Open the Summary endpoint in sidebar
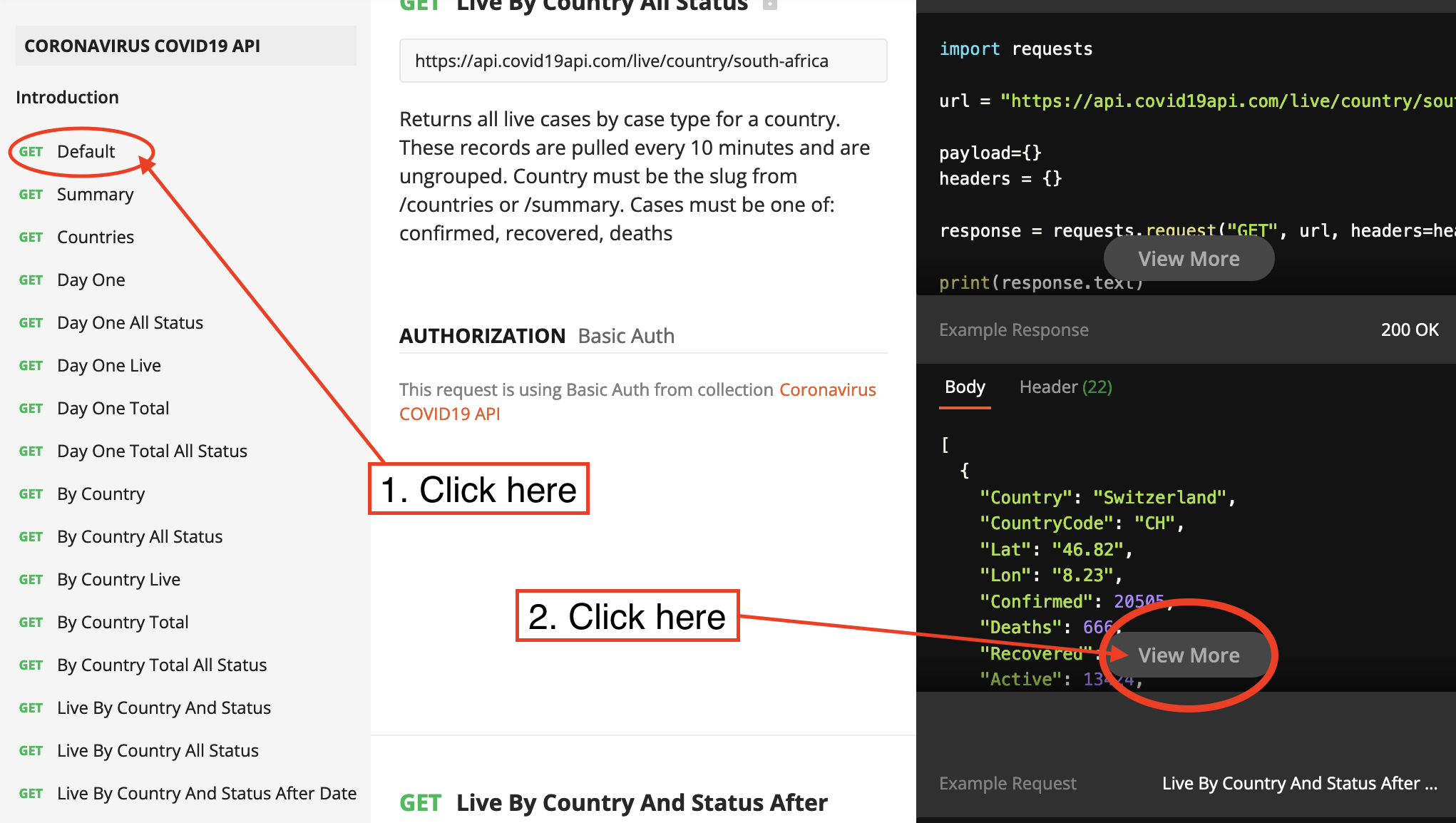The width and height of the screenshot is (1456, 823). [x=95, y=194]
